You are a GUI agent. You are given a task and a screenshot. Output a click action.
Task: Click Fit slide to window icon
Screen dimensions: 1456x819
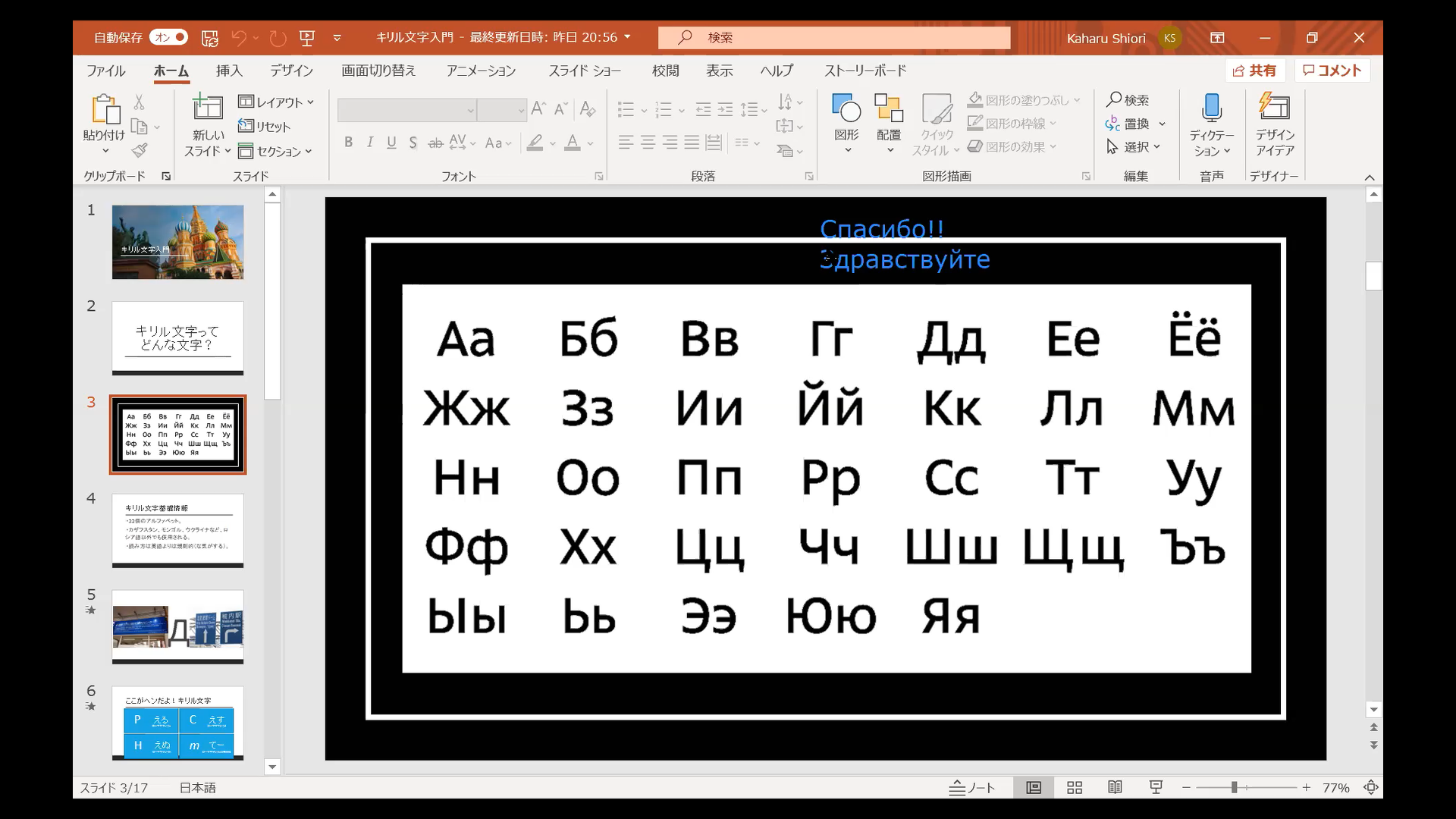coord(1370,788)
